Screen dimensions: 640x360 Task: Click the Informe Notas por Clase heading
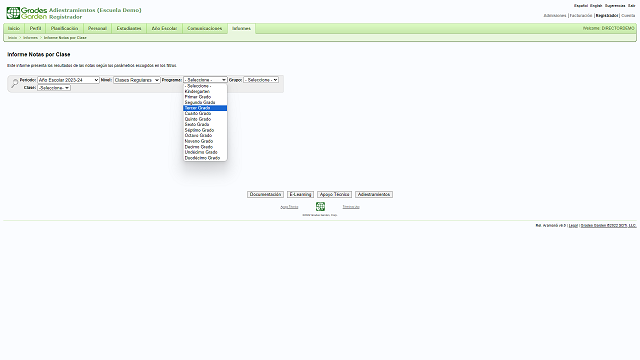click(39, 54)
